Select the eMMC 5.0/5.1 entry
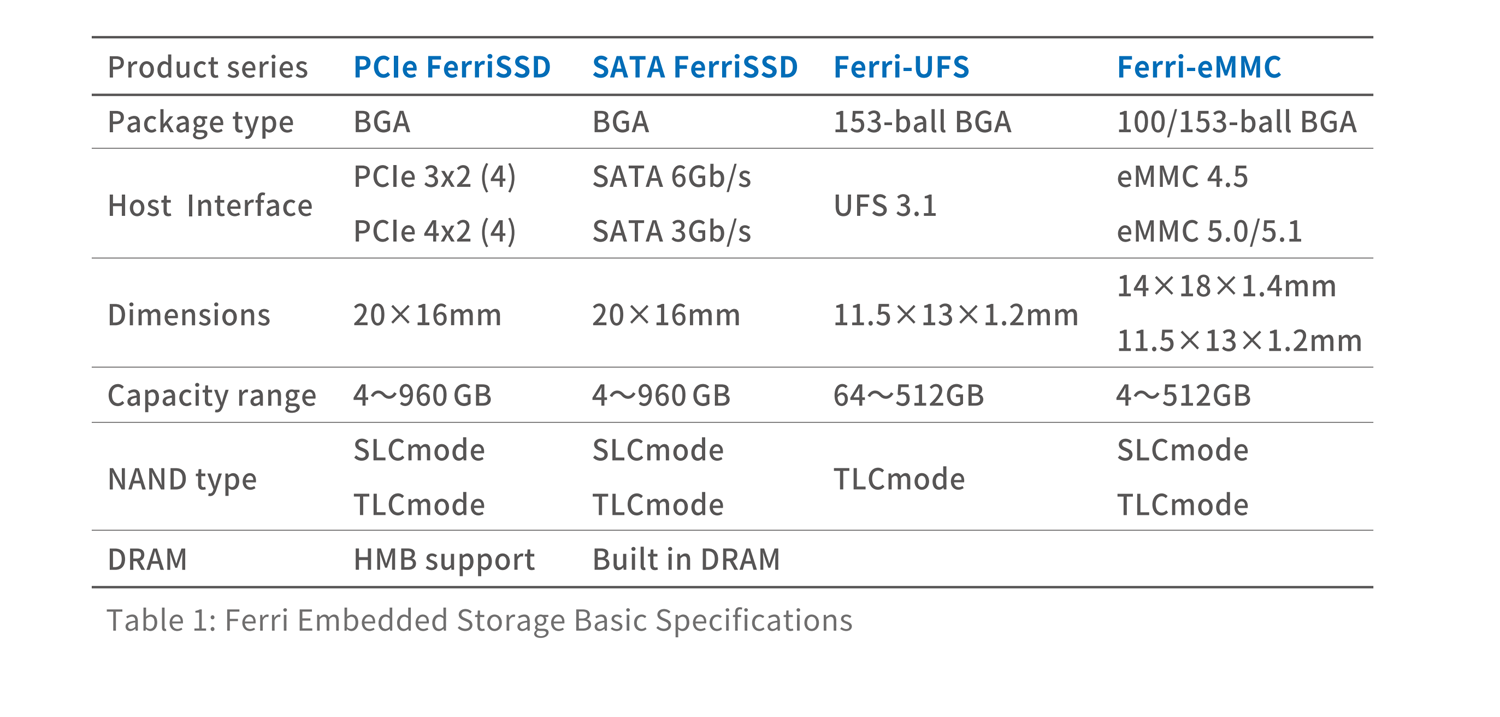This screenshot has height=717, width=1500. click(1210, 232)
